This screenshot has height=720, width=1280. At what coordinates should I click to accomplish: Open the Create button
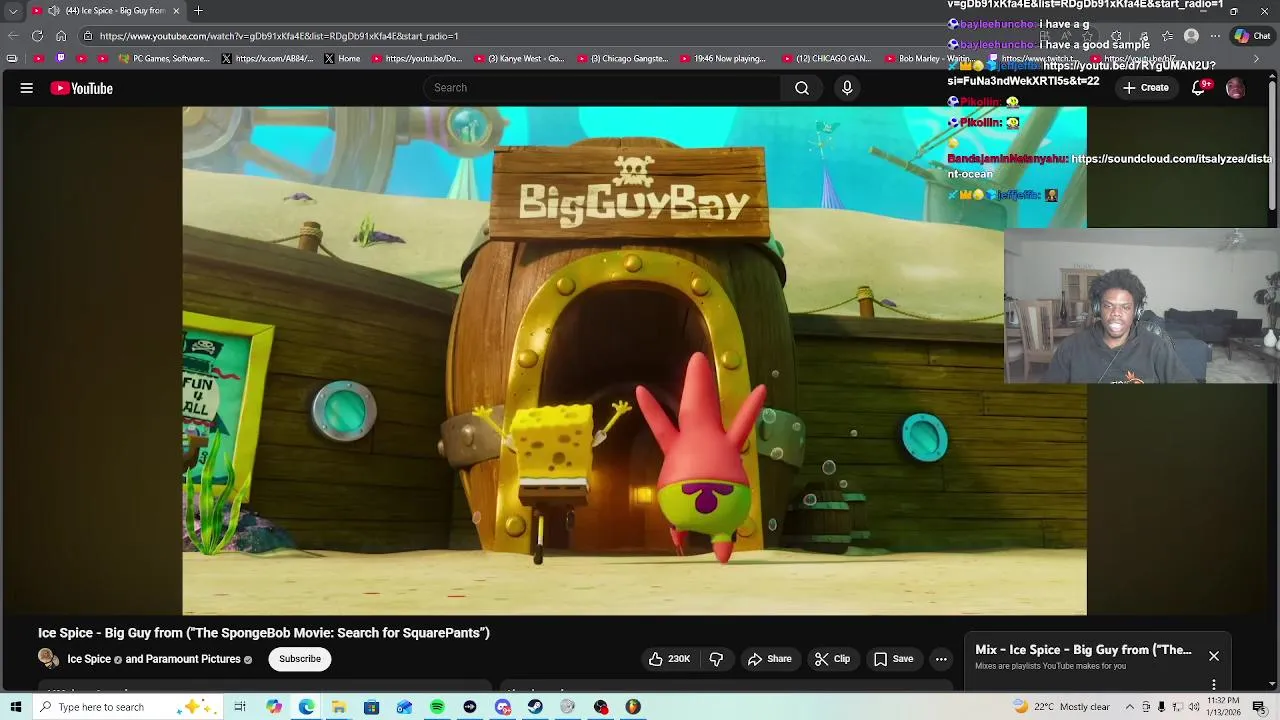(x=1146, y=88)
